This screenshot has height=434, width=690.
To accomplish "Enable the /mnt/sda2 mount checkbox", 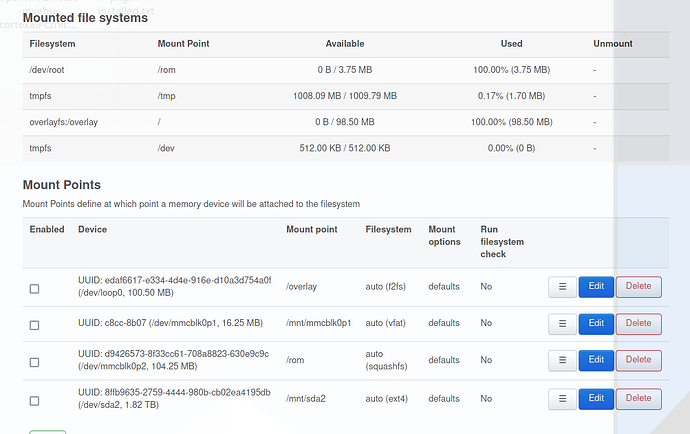I will click(34, 401).
